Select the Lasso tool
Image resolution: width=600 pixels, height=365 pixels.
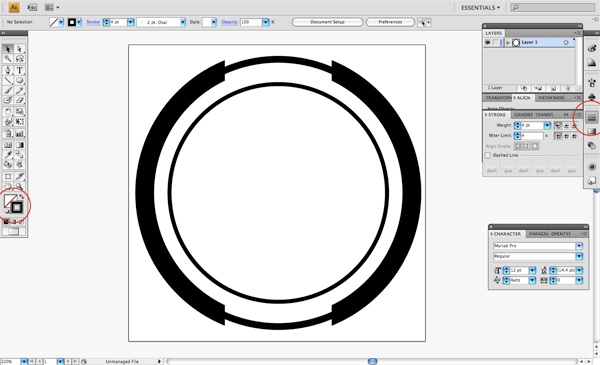click(20, 59)
